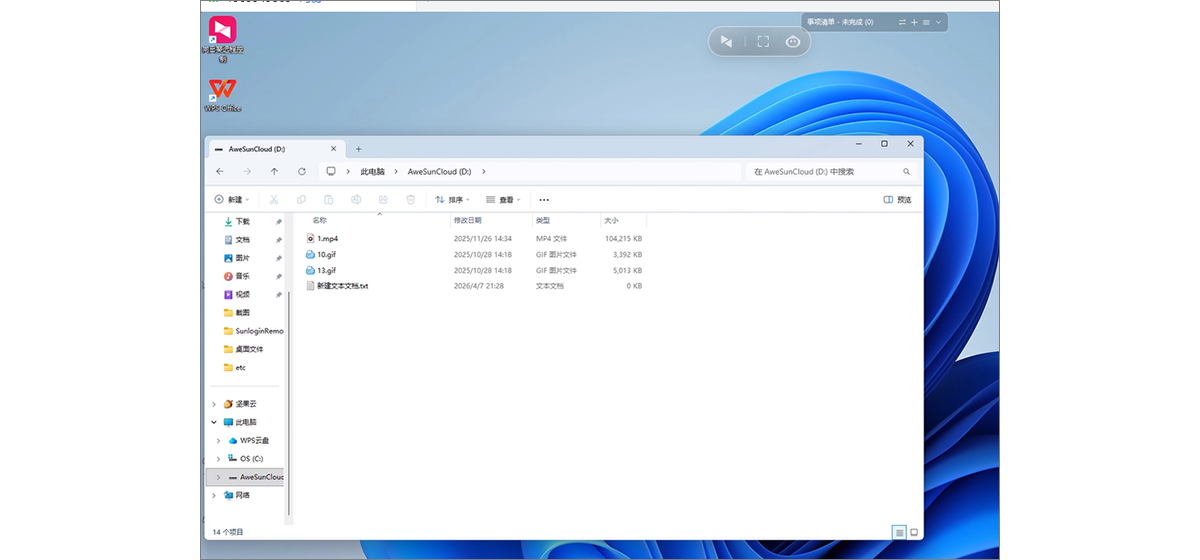Screen dimensions: 1200x560
Task: Sort by the 大小 column header
Action: coord(610,220)
